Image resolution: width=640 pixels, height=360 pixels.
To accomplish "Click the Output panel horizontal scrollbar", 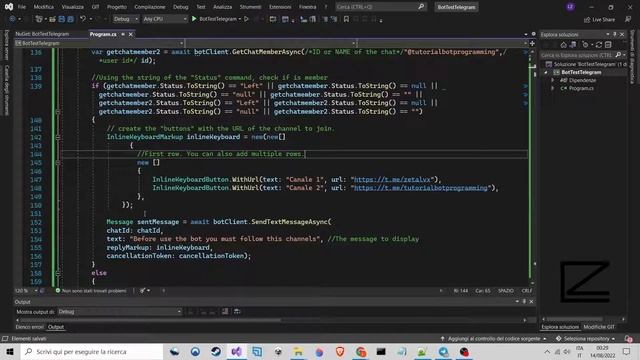I will click(149, 320).
